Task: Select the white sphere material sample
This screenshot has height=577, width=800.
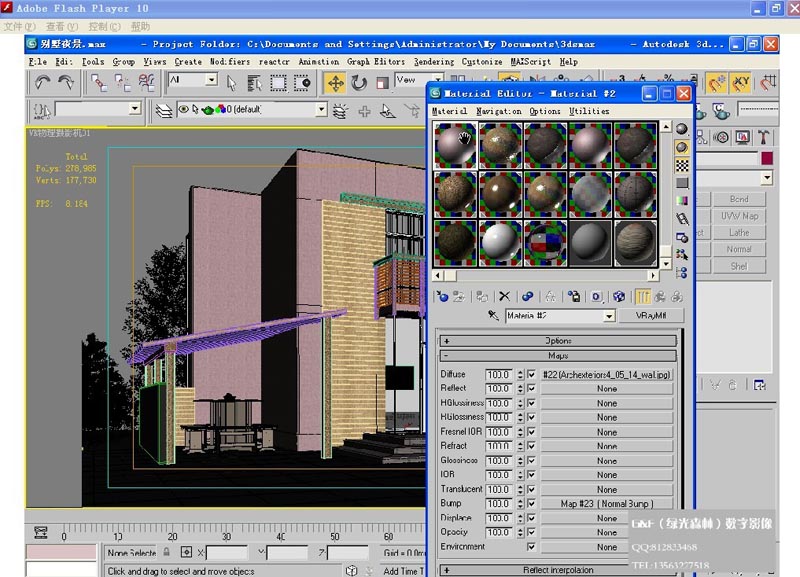Action: 500,243
